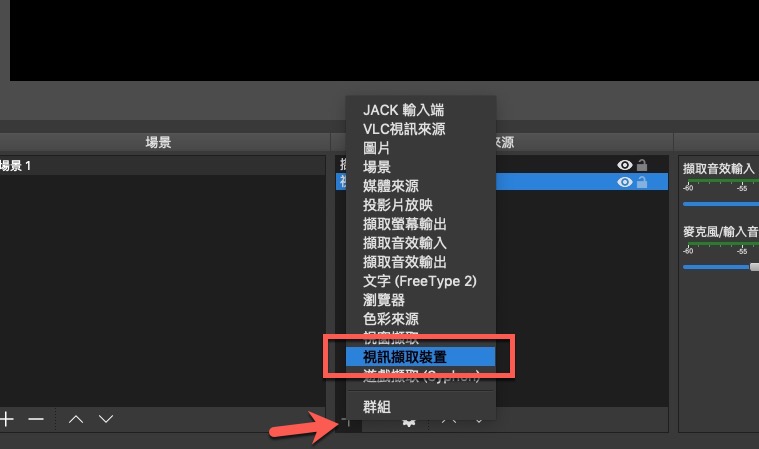Click the 擷取音效輸入 green level meter
Screen dimensions: 759x449
(x=721, y=181)
